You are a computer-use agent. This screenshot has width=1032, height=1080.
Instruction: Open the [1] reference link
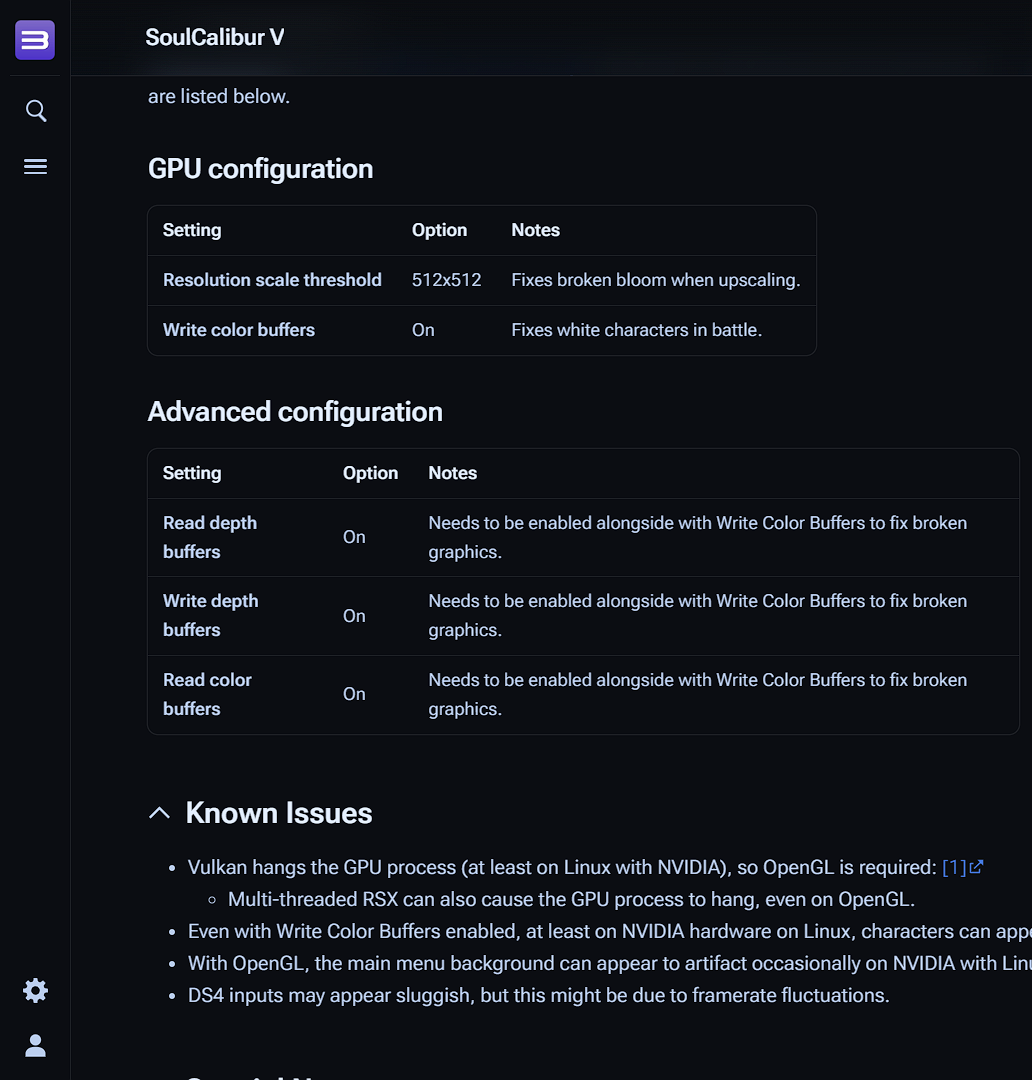(954, 867)
